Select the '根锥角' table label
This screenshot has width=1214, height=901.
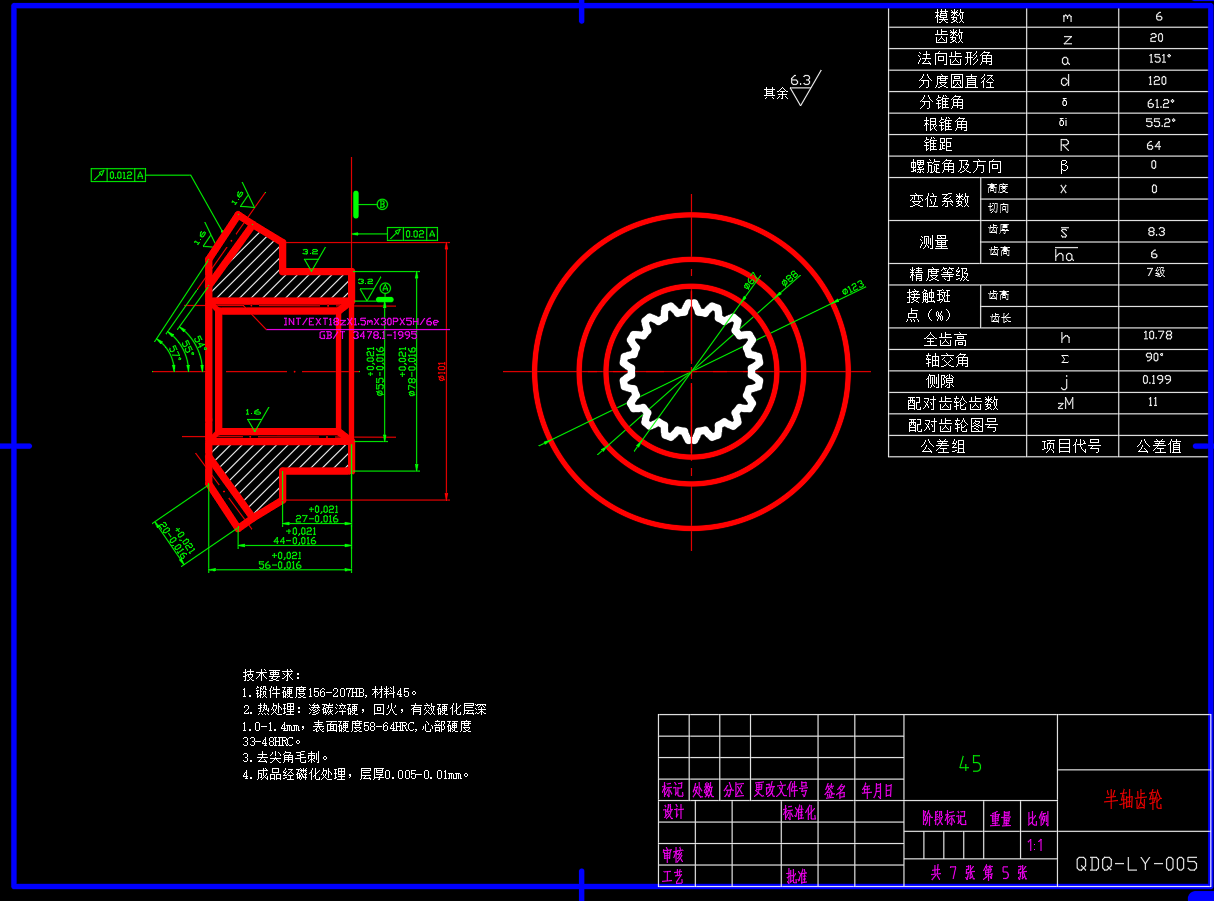click(x=946, y=124)
